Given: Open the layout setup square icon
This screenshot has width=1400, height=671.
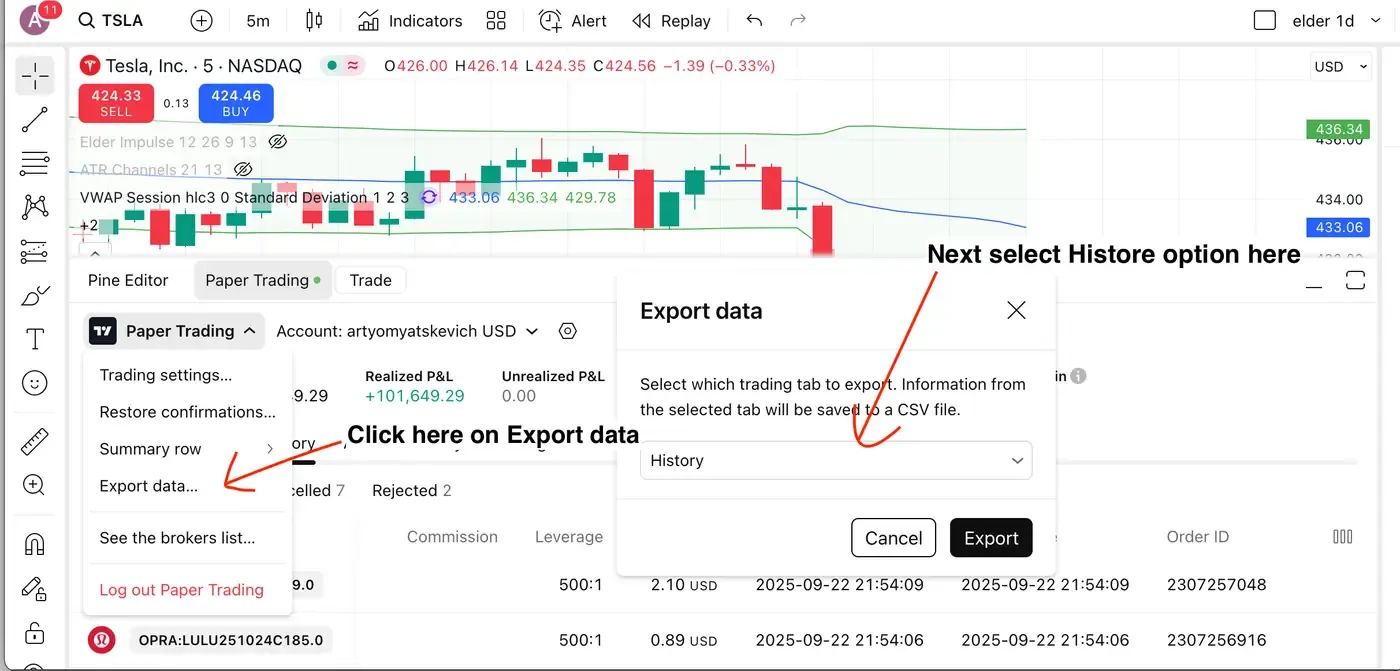Looking at the screenshot, I should click(x=1265, y=20).
